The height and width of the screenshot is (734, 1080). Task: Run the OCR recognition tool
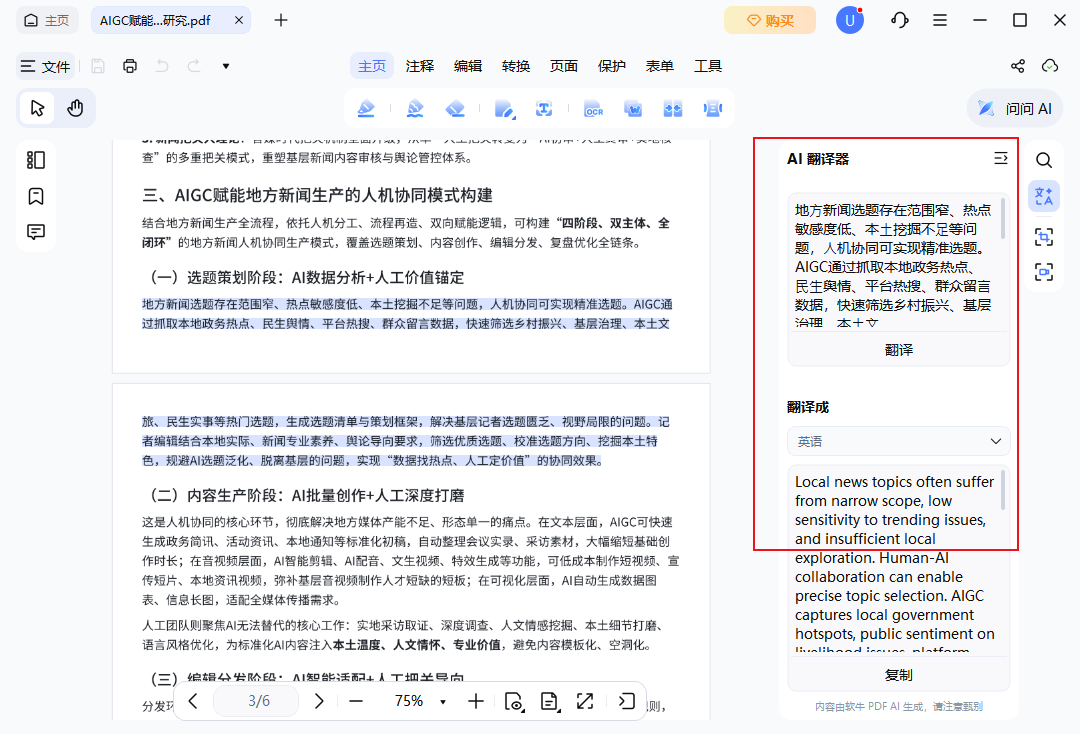pyautogui.click(x=593, y=109)
